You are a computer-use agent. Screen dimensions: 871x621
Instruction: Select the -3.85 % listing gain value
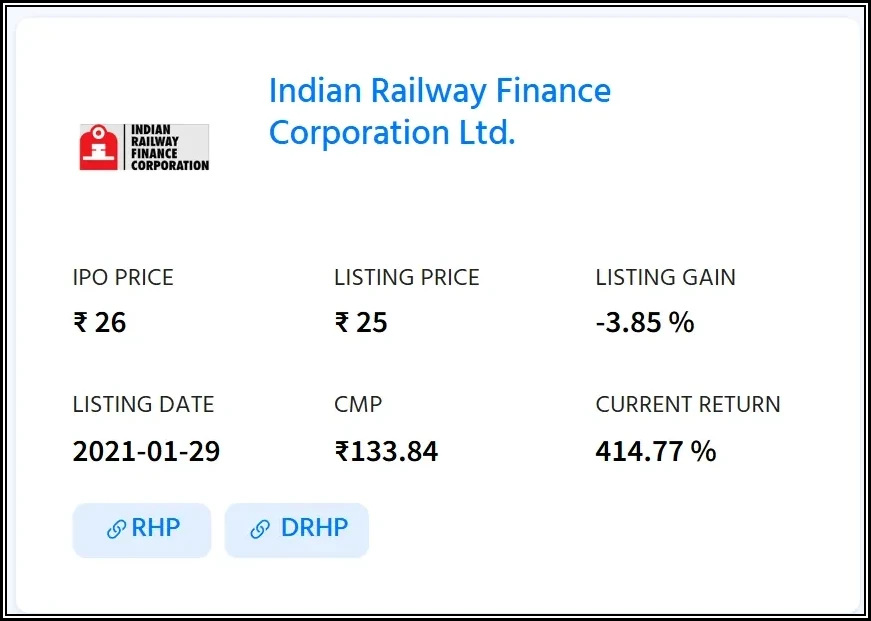click(x=644, y=323)
